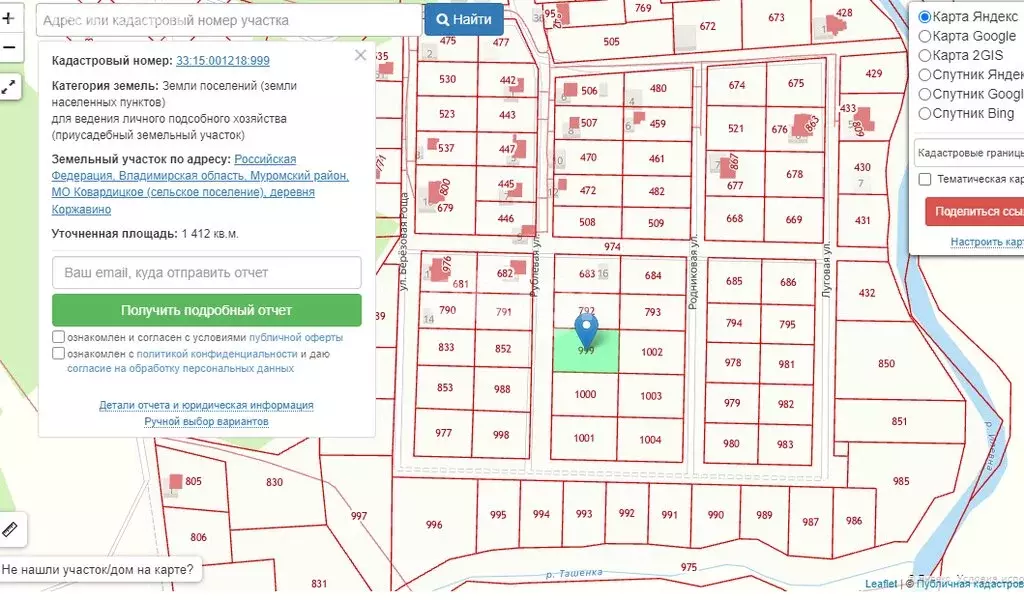Click the email input field
The image size is (1024, 600).
pos(206,272)
